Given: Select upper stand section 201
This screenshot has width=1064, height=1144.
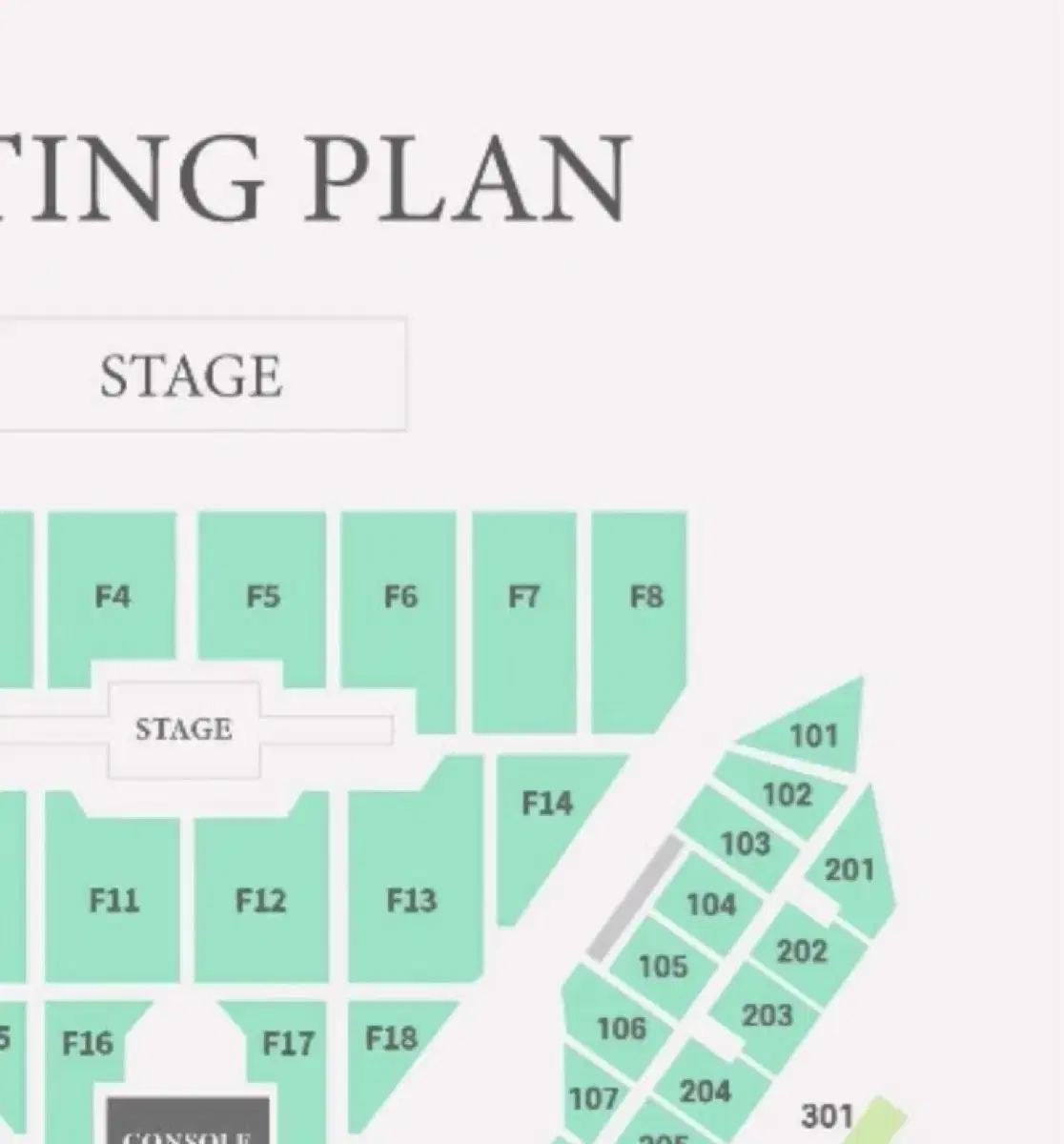Looking at the screenshot, I should pyautogui.click(x=849, y=869).
